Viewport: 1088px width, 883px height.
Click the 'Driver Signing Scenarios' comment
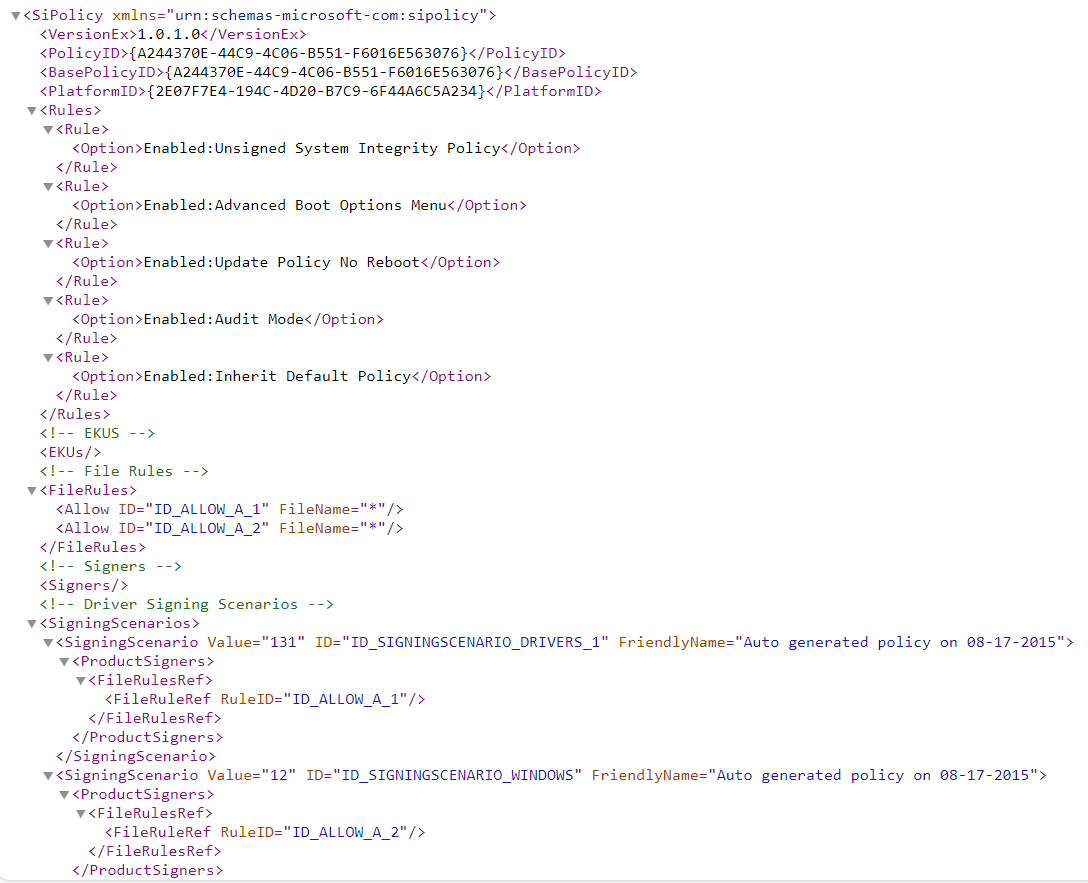point(187,604)
